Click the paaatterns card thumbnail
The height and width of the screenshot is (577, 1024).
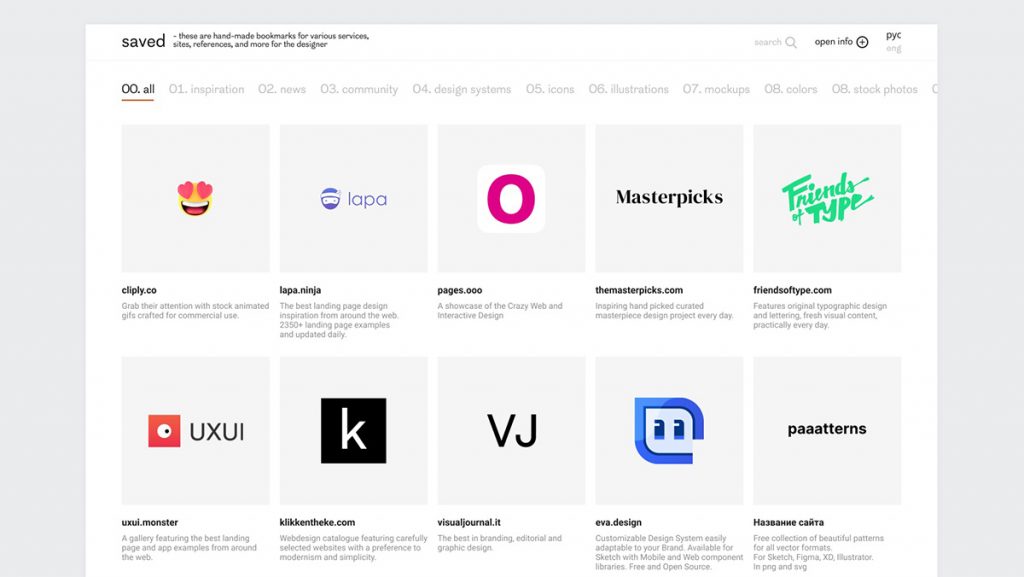point(826,428)
